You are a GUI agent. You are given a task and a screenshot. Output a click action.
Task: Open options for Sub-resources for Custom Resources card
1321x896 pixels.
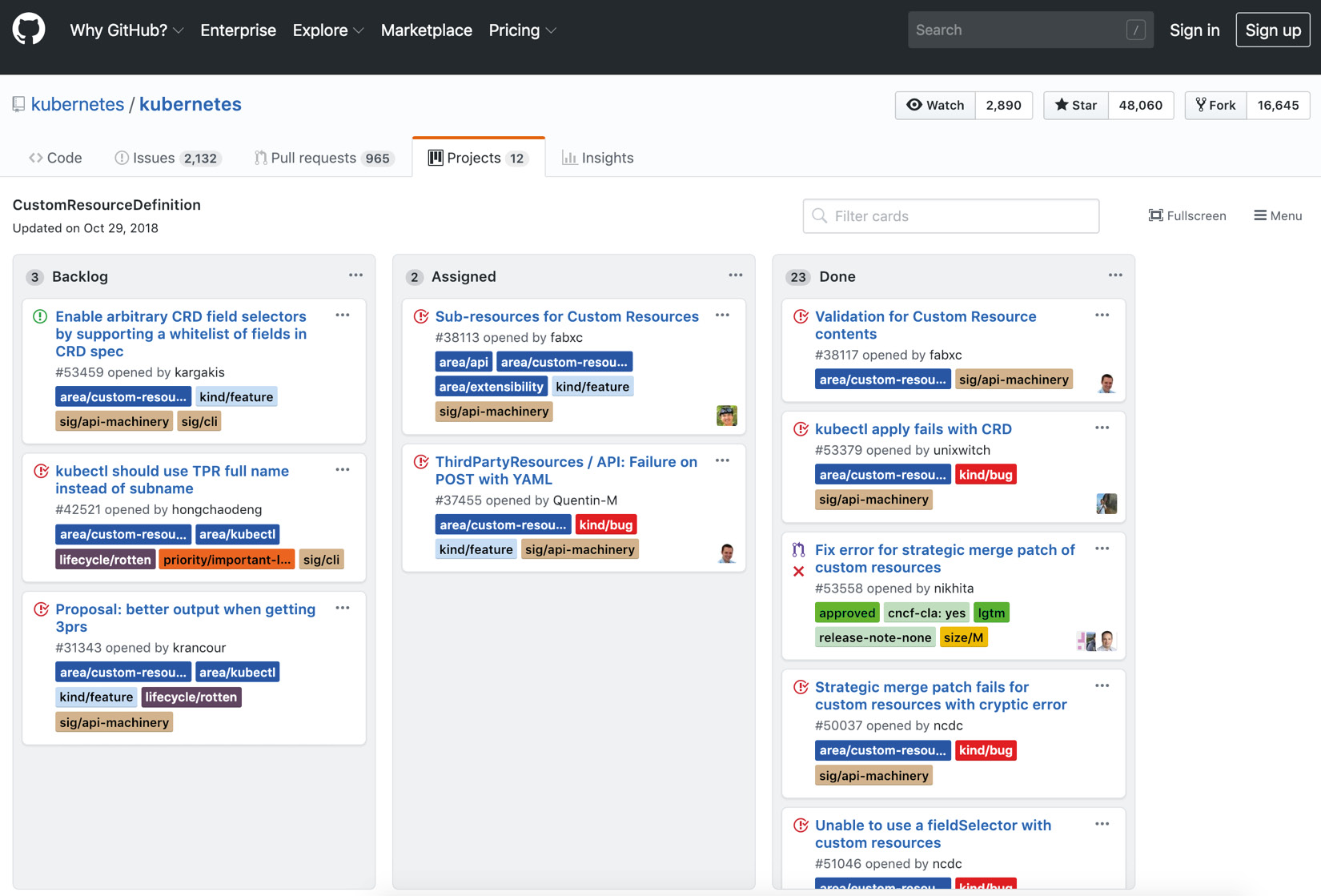(722, 315)
